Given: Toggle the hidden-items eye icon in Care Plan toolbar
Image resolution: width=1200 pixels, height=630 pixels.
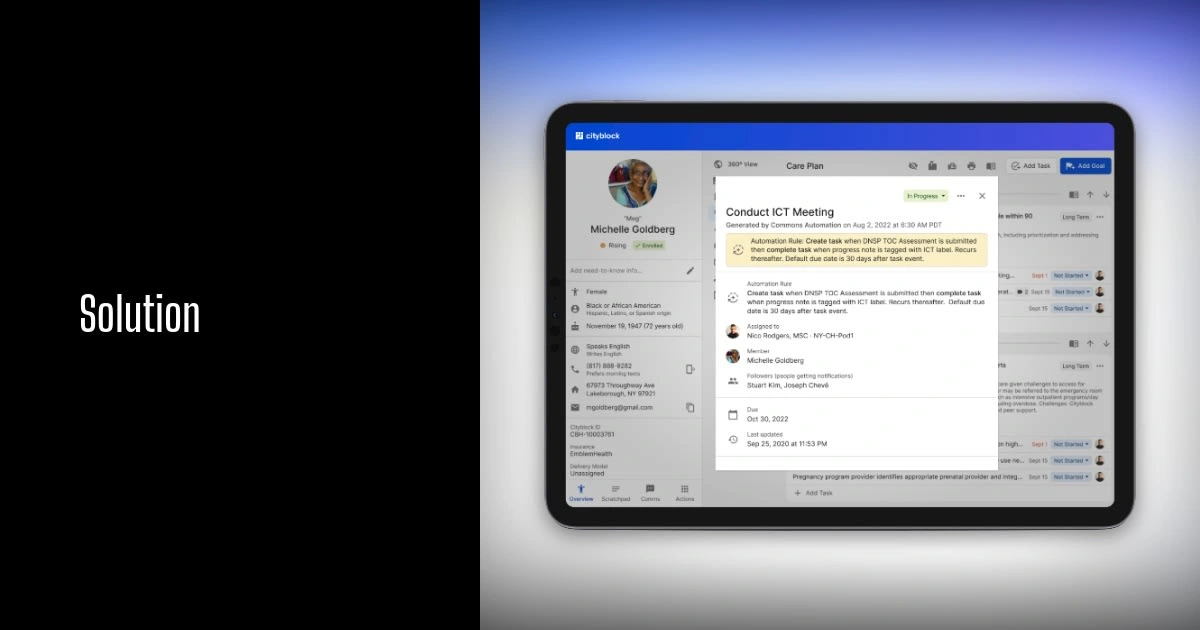Looking at the screenshot, I should (913, 166).
